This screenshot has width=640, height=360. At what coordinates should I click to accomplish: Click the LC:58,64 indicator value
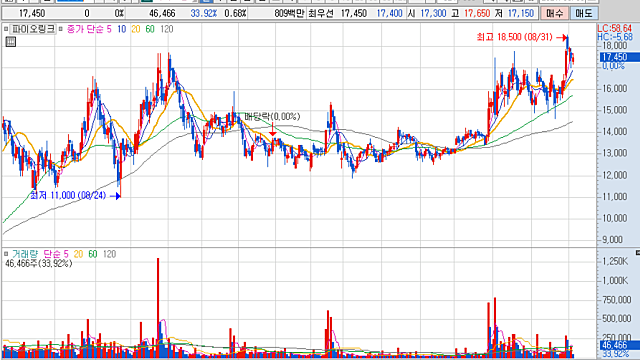click(615, 28)
